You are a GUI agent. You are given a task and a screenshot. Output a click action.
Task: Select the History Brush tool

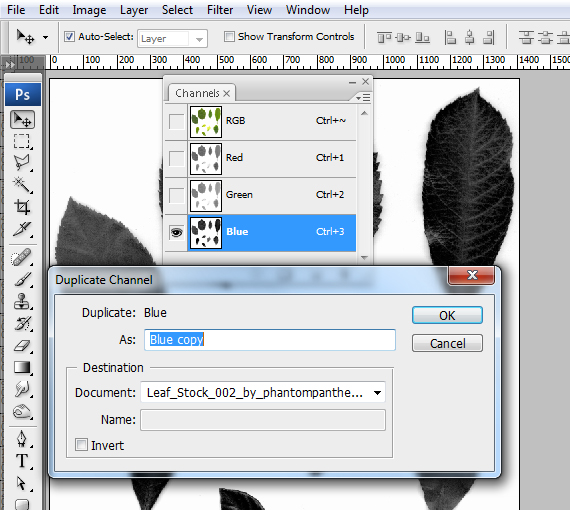(x=22, y=324)
